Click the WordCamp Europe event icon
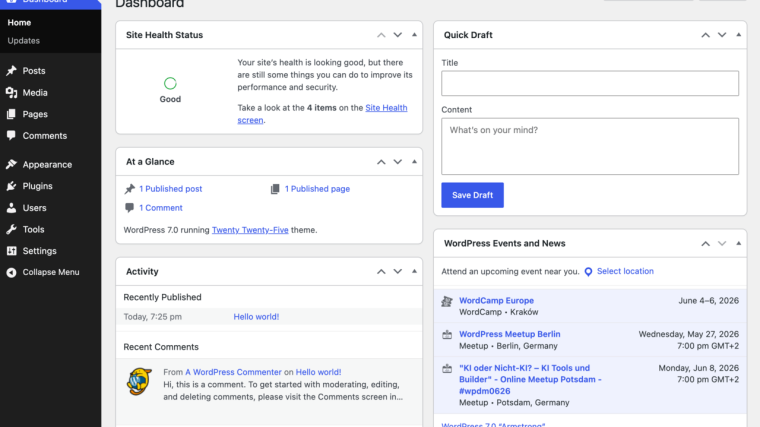 tap(447, 301)
